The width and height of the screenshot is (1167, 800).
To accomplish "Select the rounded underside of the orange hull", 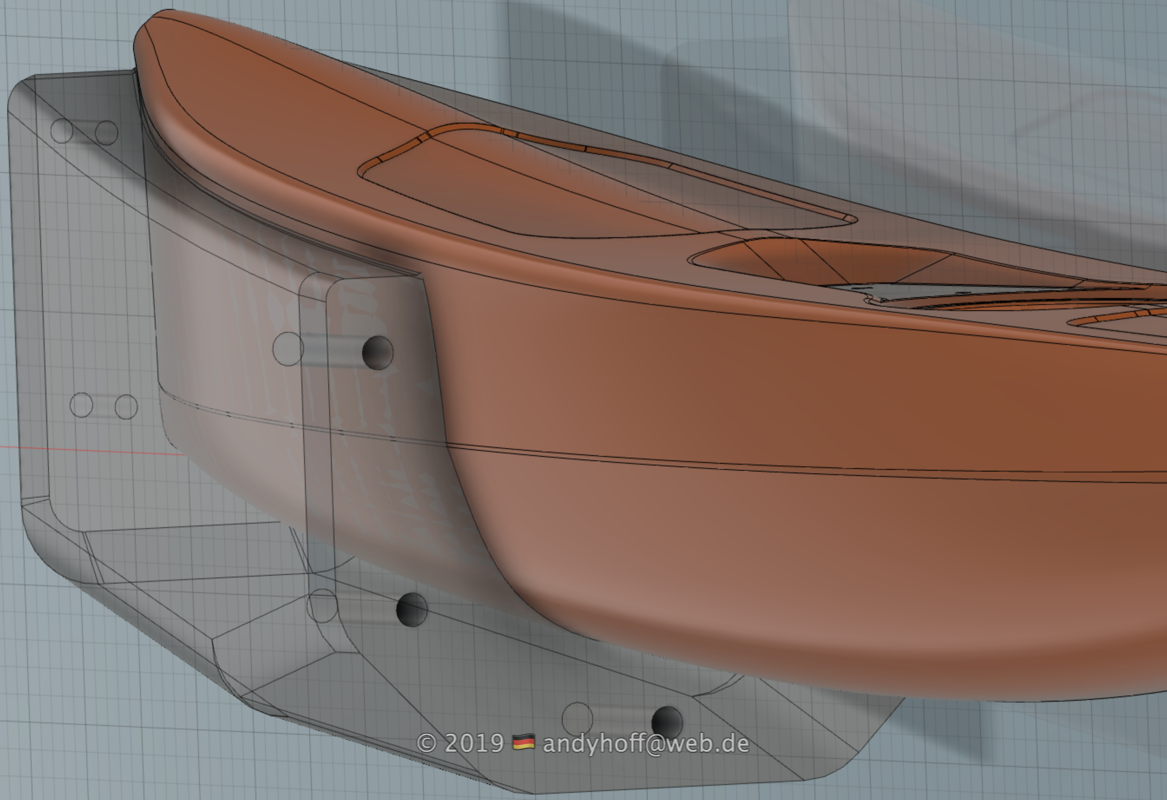I will point(850,640).
